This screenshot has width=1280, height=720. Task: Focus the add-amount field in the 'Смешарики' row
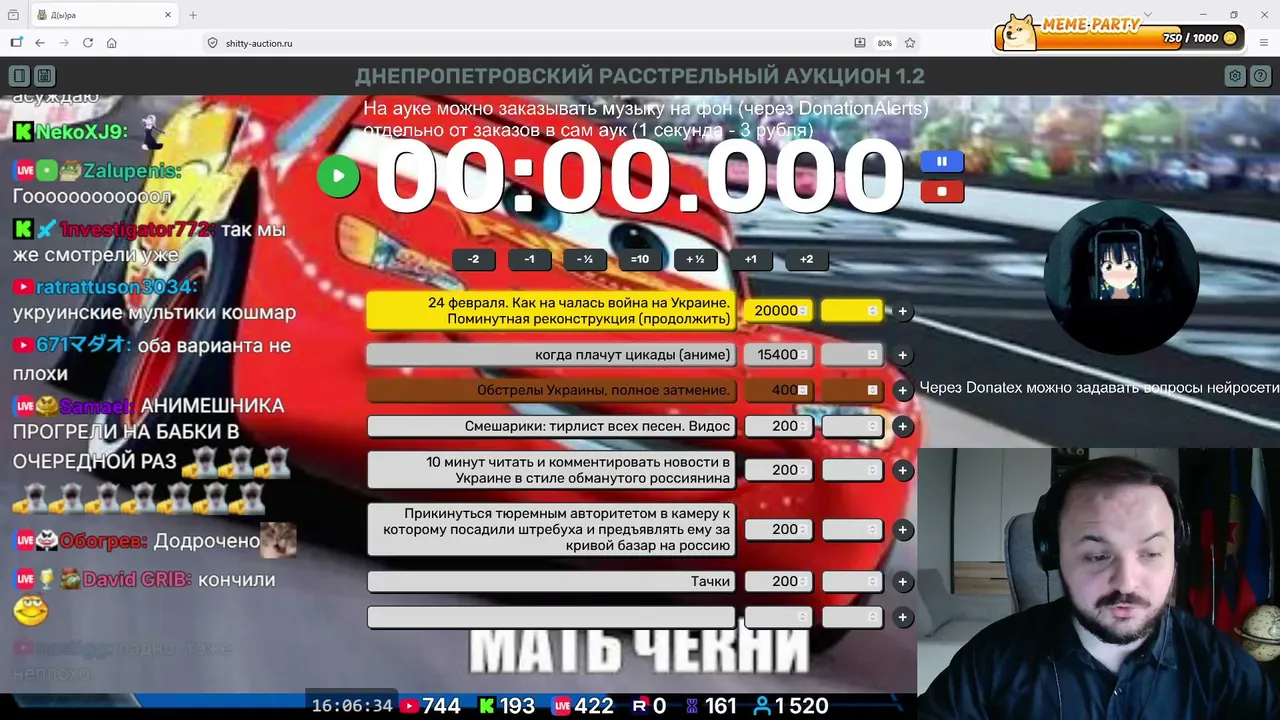[x=852, y=426]
